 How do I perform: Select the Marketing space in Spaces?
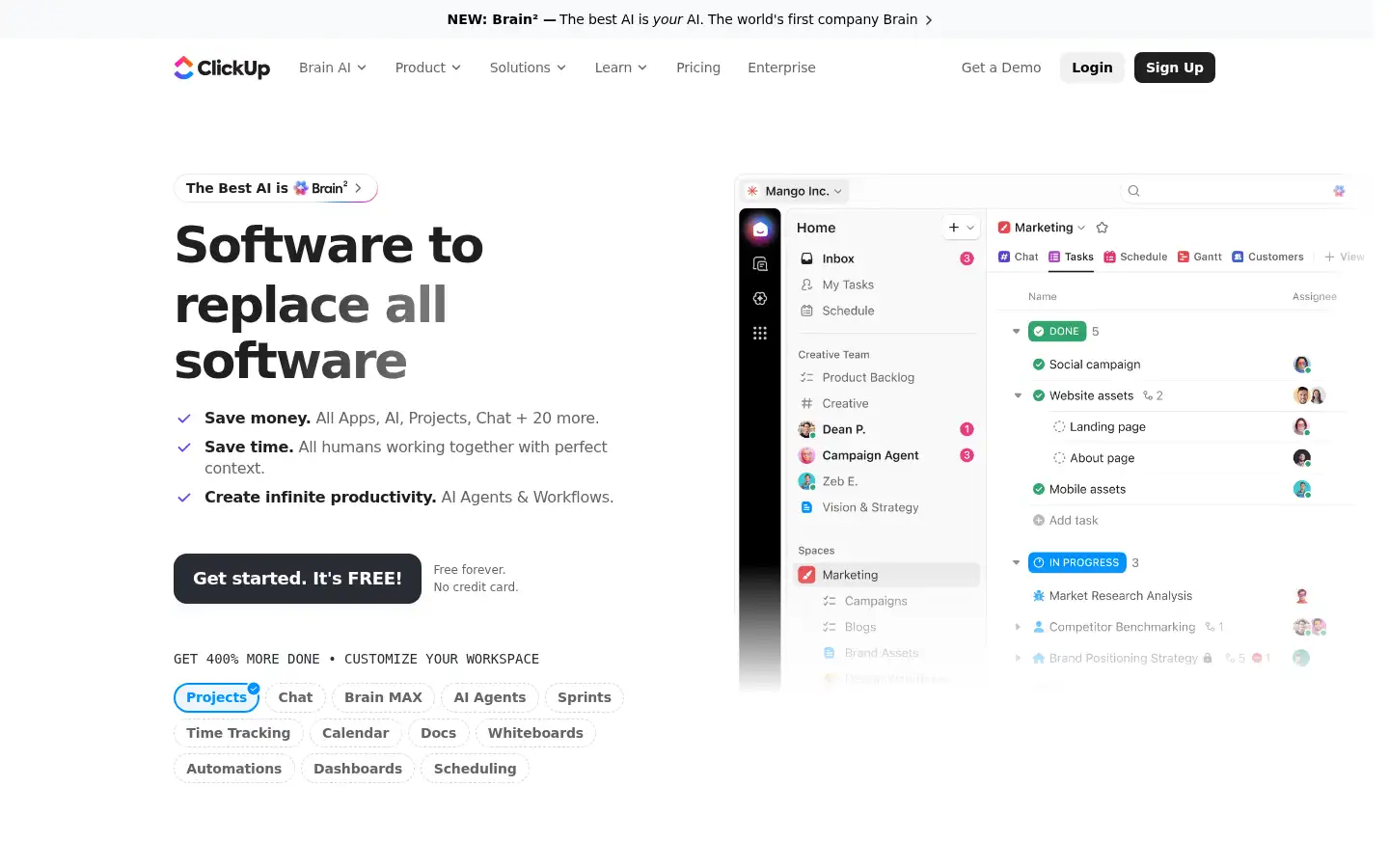coord(886,575)
